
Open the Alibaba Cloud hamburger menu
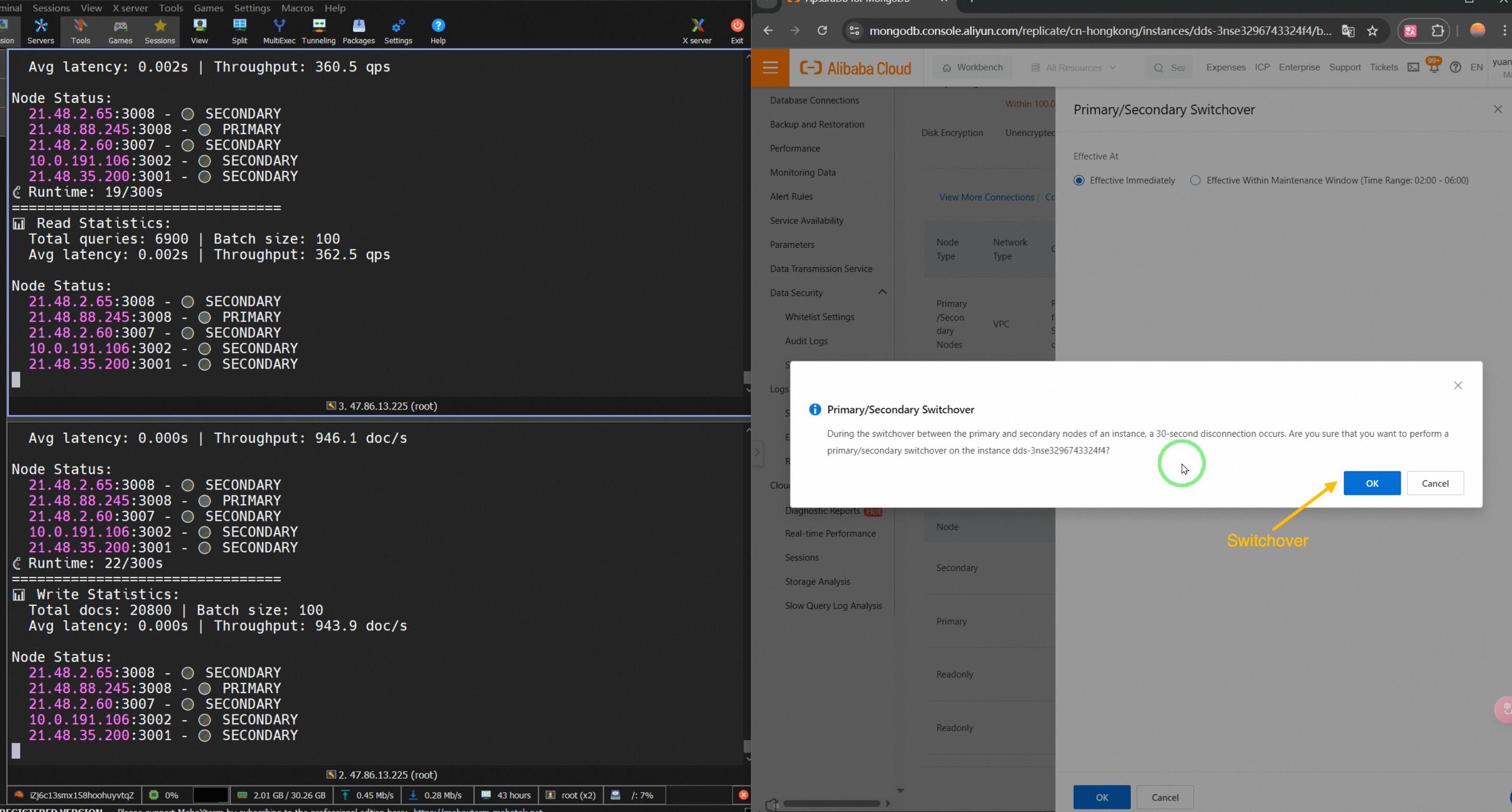coord(770,67)
